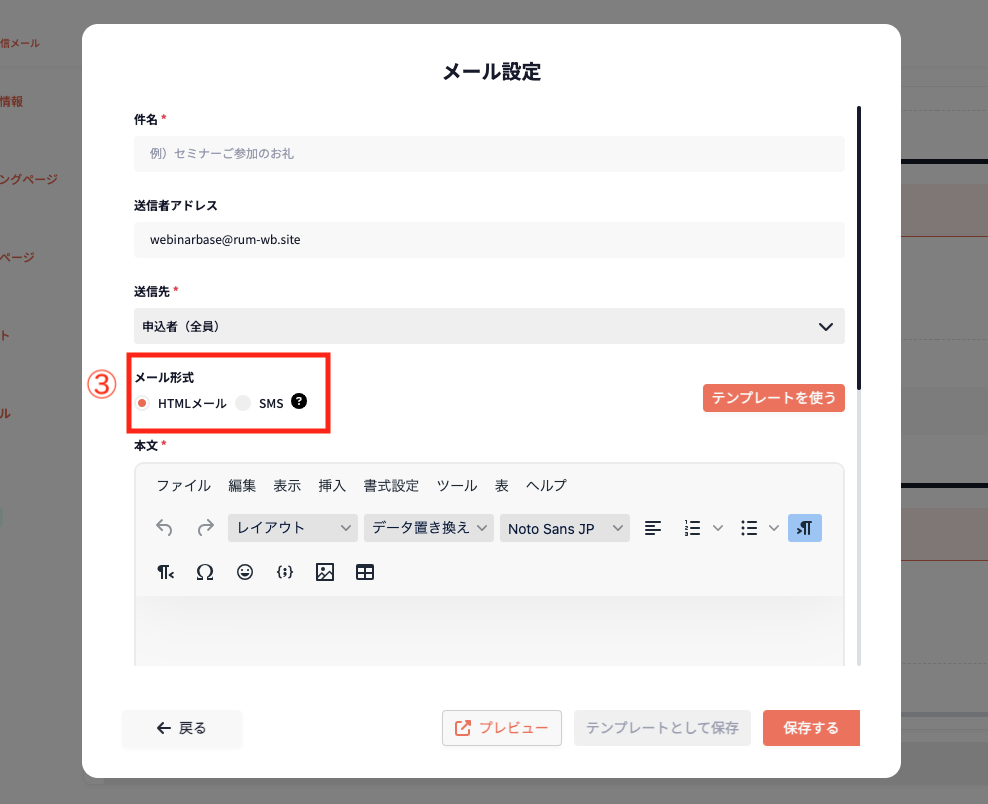
Task: Insert a bulleted list
Action: [x=749, y=528]
